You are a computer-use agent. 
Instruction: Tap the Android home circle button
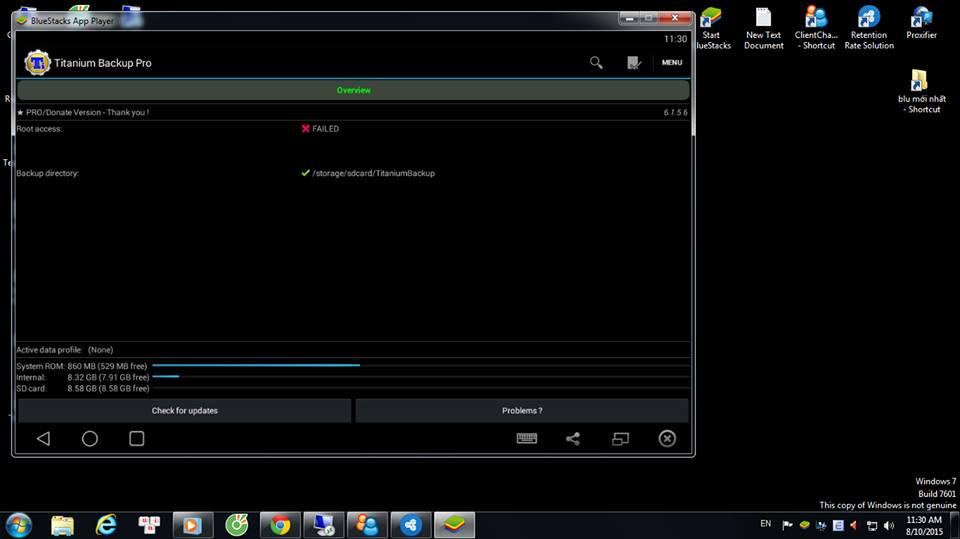tap(90, 439)
